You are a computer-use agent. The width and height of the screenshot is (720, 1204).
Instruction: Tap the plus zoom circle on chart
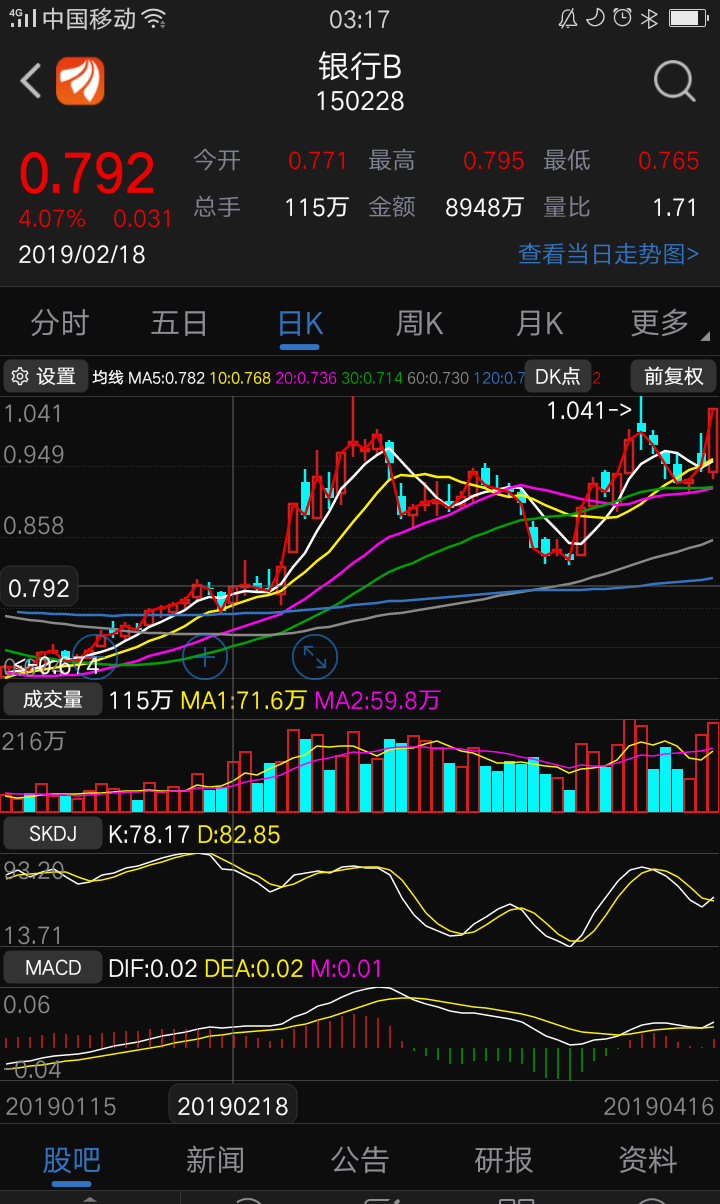coord(205,657)
